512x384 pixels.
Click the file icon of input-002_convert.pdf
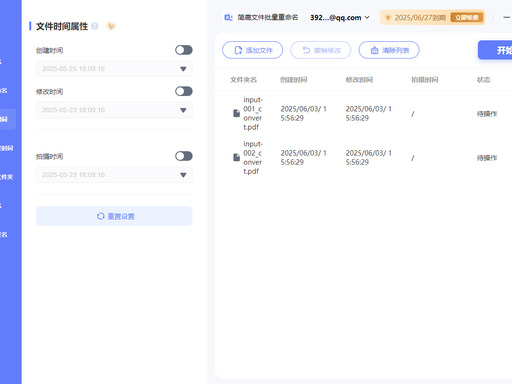[x=236, y=157]
